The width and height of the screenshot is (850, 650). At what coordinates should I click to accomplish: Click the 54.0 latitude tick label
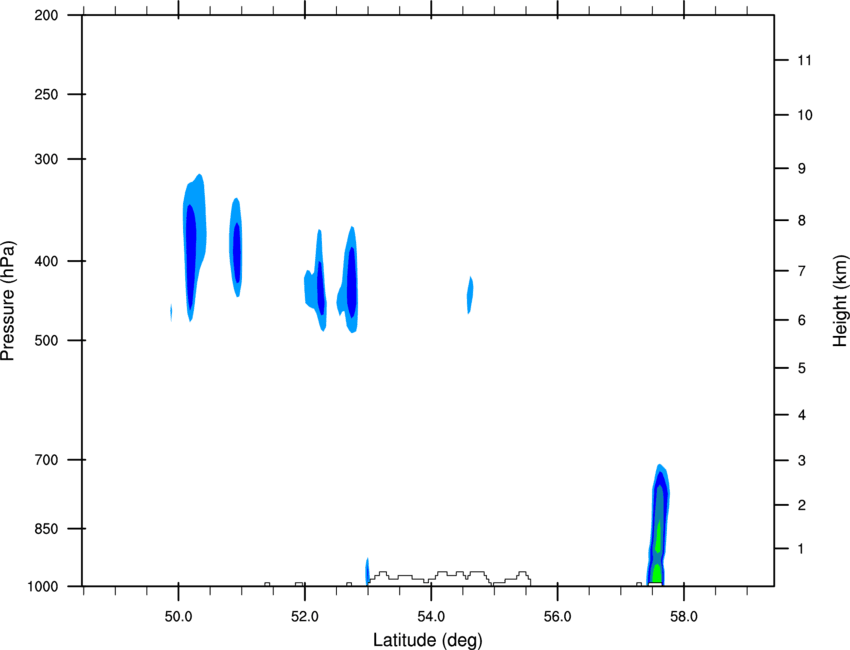(431, 617)
